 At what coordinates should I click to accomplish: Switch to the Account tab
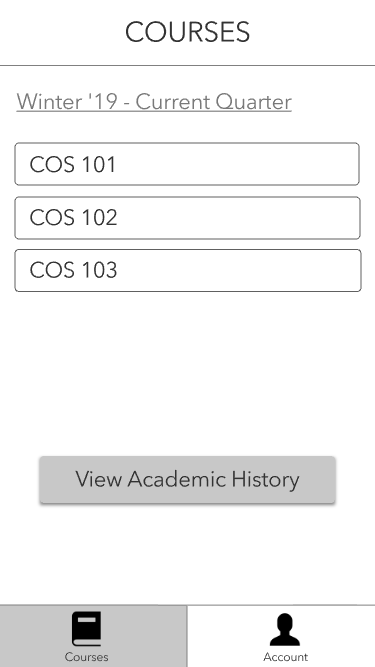pyautogui.click(x=281, y=636)
